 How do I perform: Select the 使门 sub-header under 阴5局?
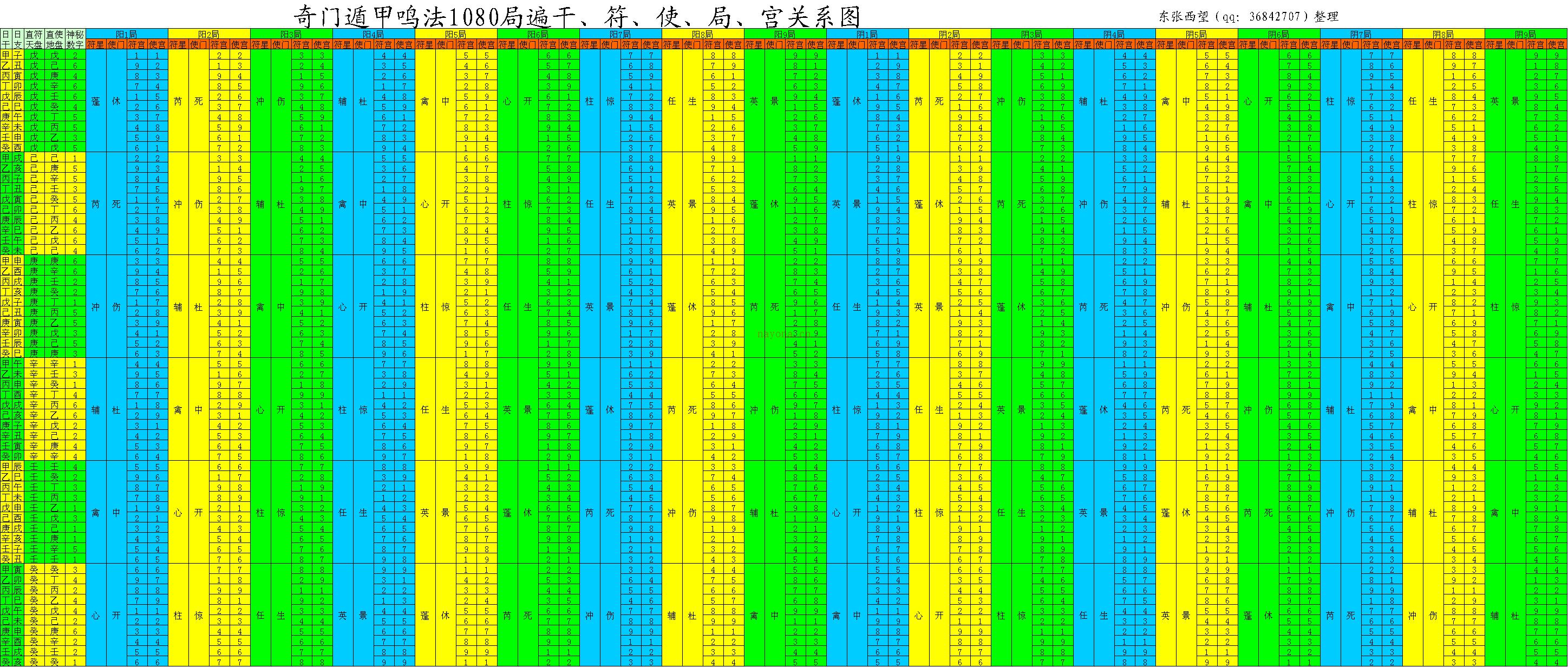click(x=1186, y=44)
